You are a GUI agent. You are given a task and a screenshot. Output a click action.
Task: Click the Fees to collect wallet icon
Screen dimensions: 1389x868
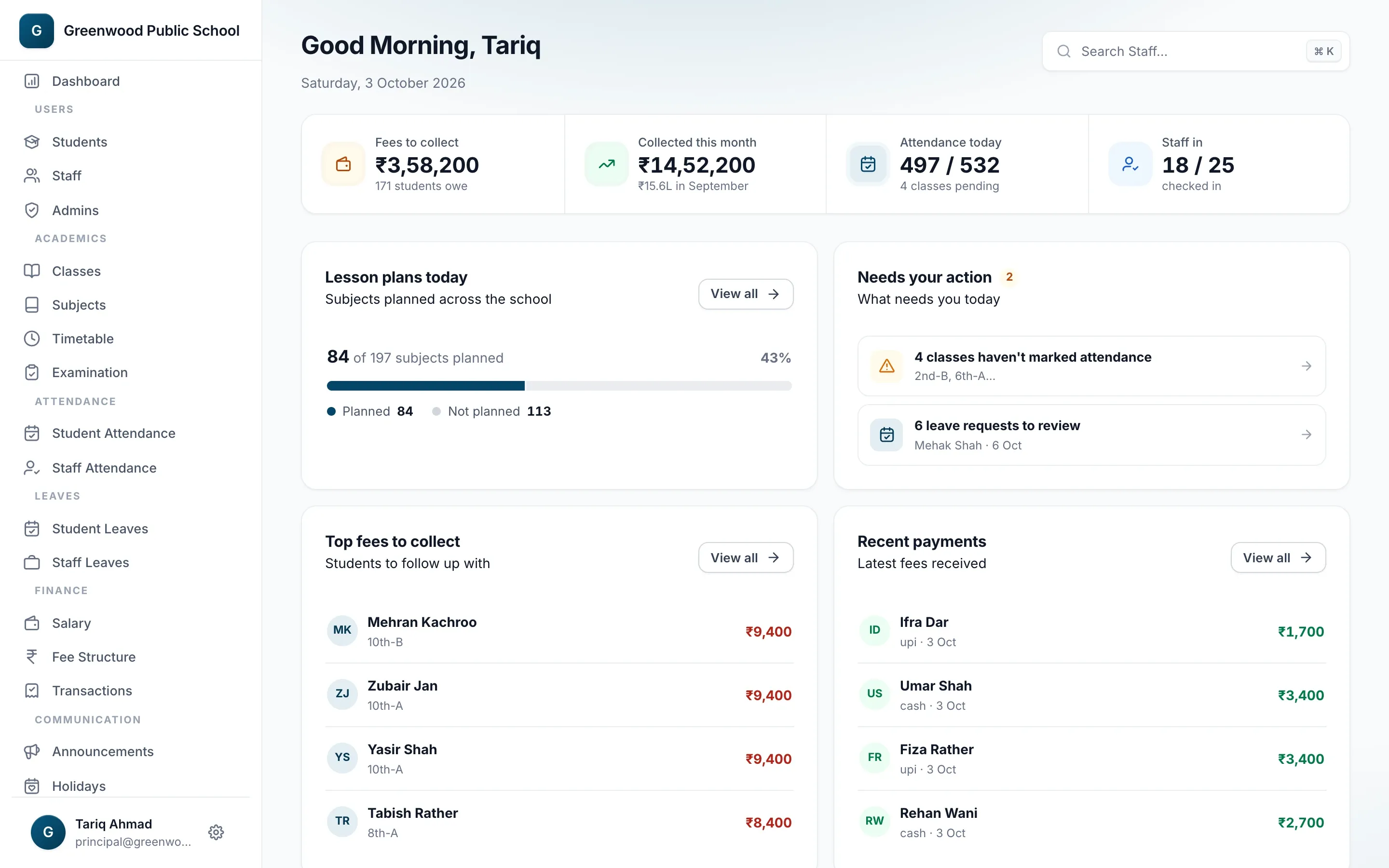click(x=343, y=164)
